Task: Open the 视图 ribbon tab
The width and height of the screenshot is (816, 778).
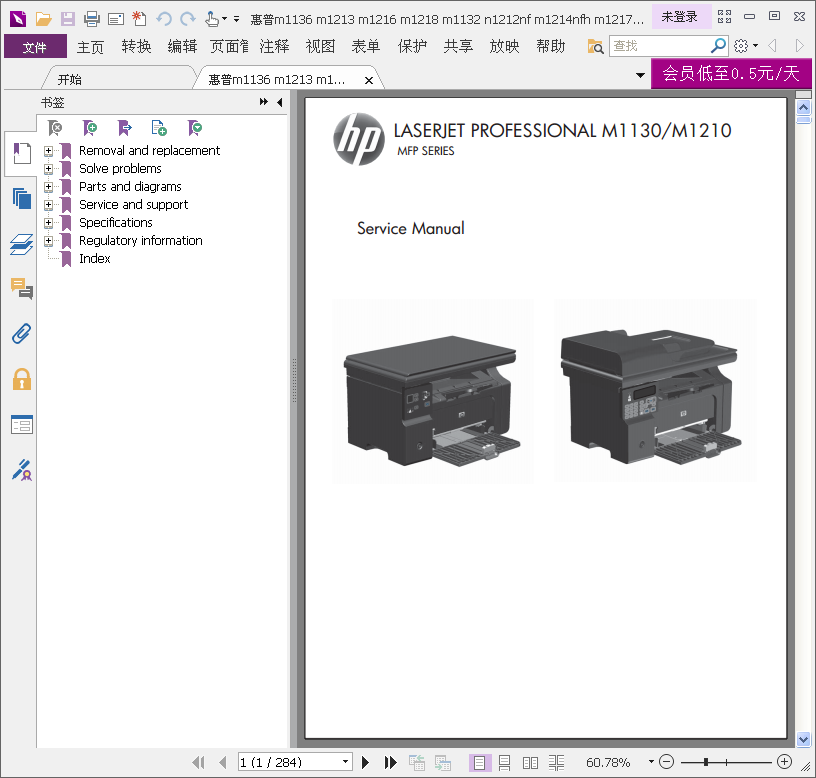Action: click(320, 47)
